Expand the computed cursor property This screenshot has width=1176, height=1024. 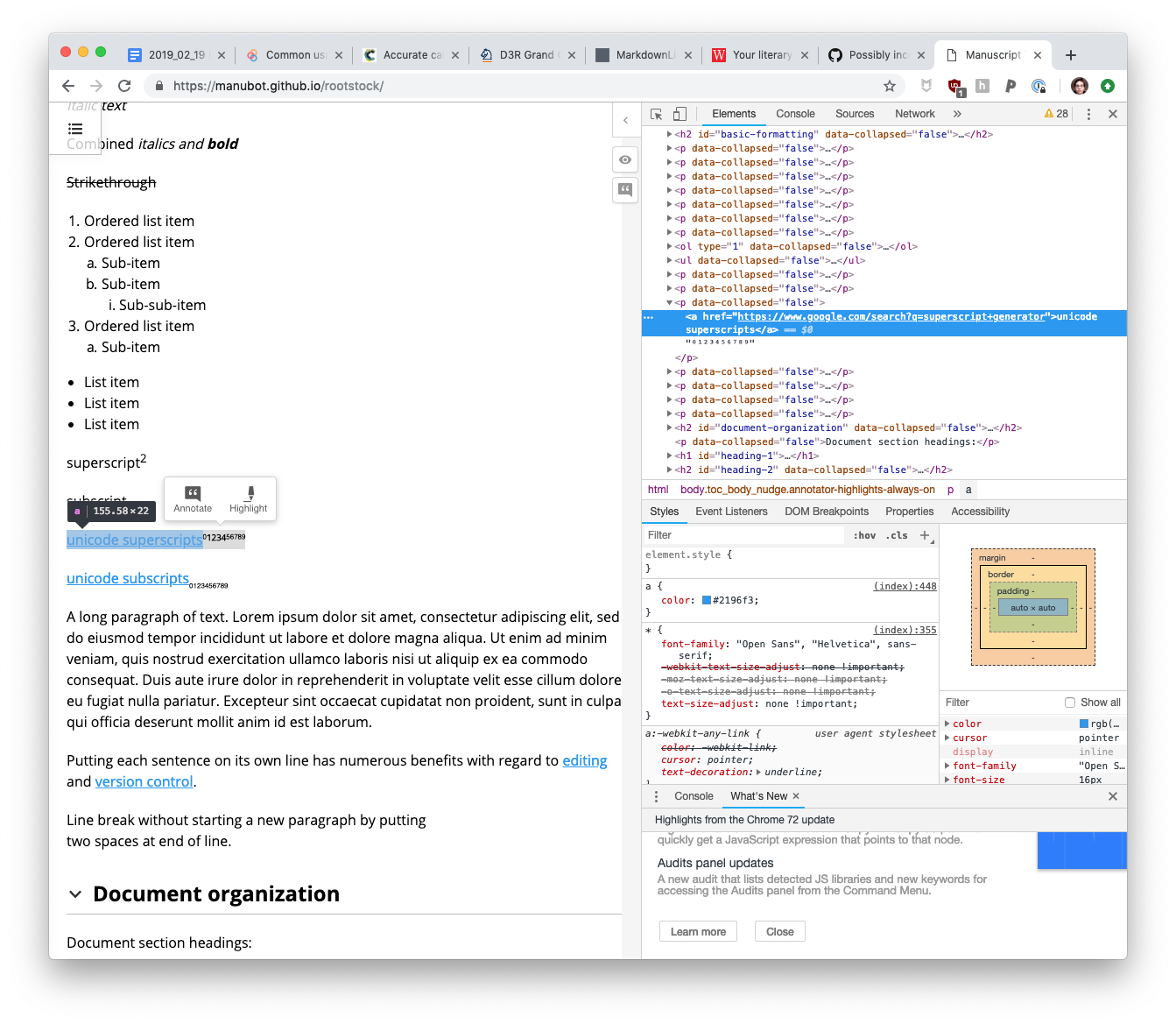947,738
